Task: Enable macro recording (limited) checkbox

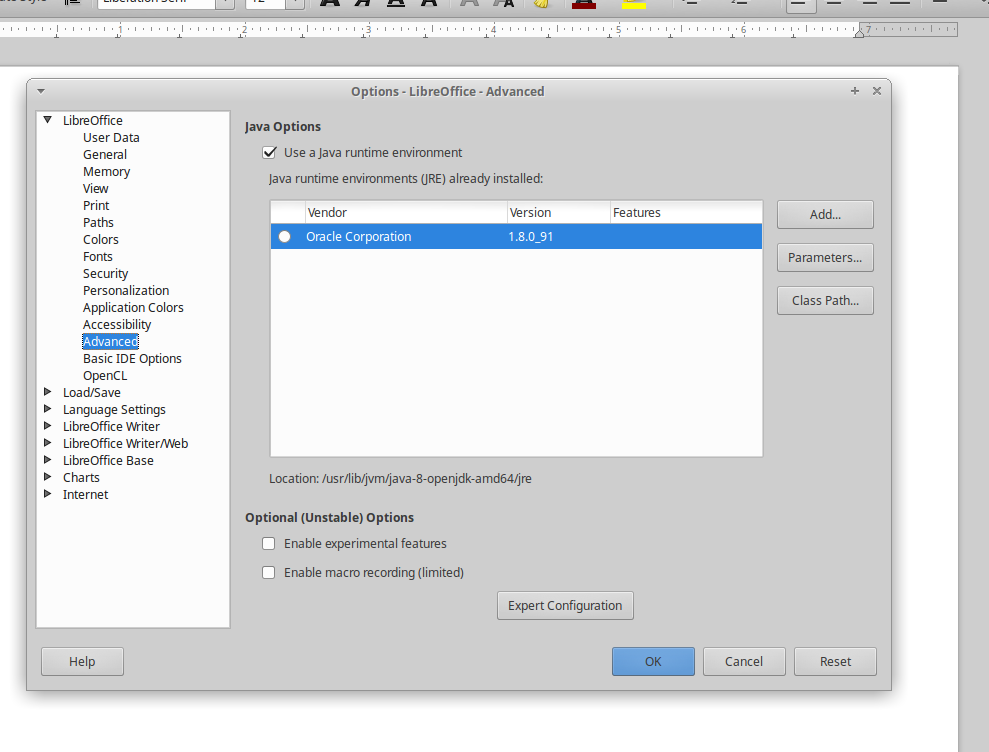Action: point(269,572)
